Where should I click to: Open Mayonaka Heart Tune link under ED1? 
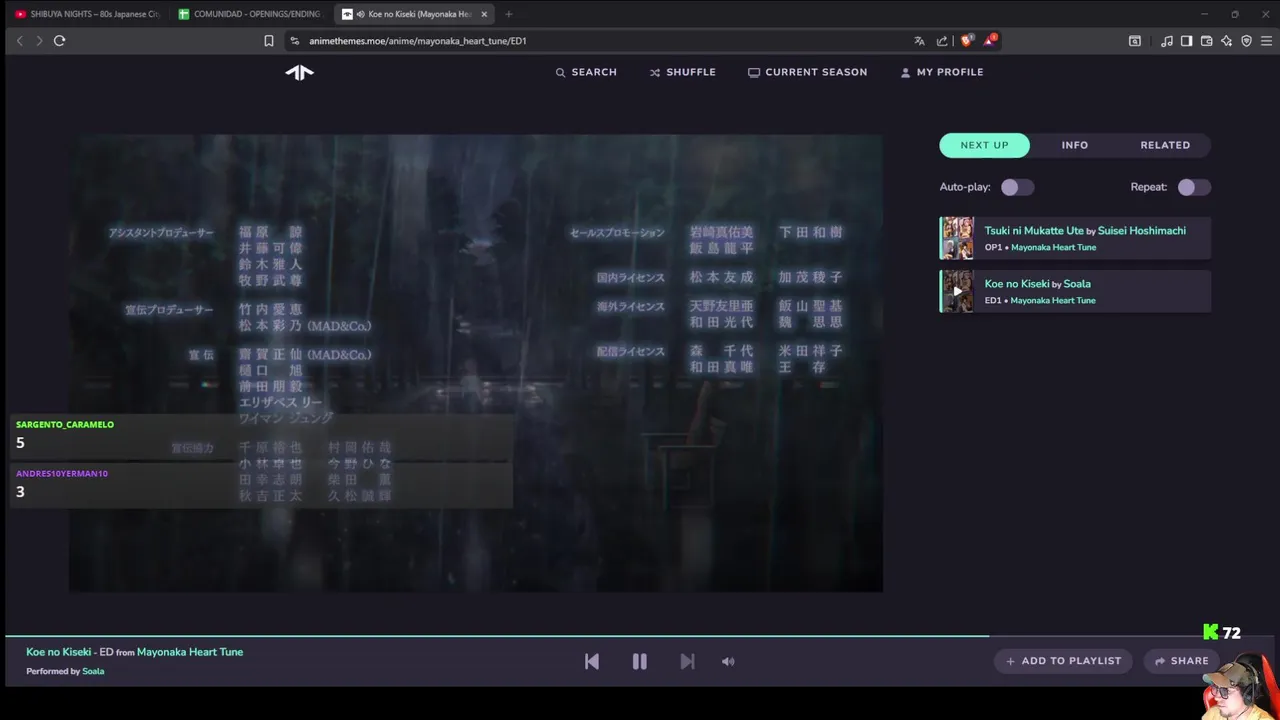[1053, 300]
